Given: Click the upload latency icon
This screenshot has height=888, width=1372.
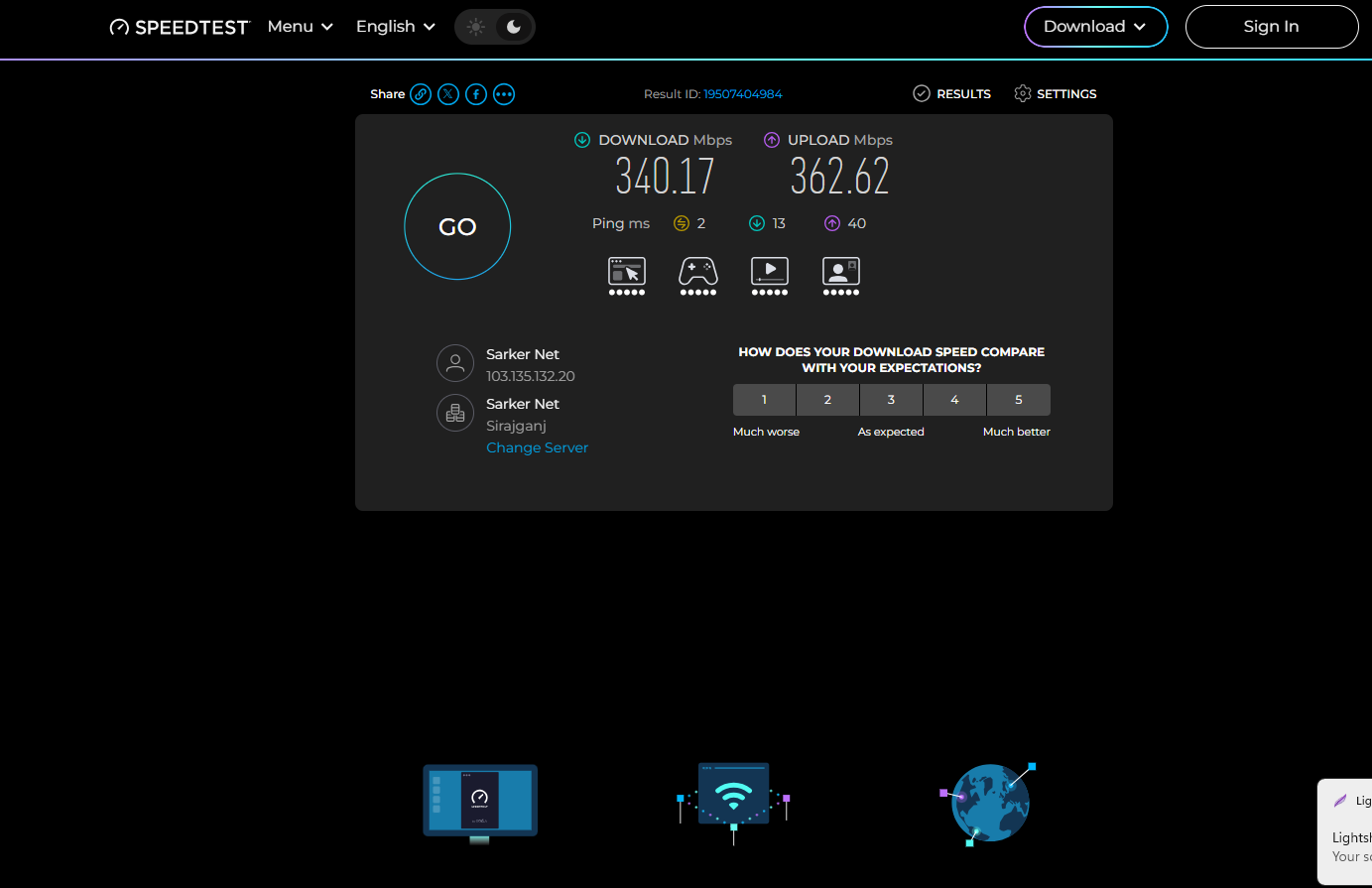Looking at the screenshot, I should coord(832,223).
